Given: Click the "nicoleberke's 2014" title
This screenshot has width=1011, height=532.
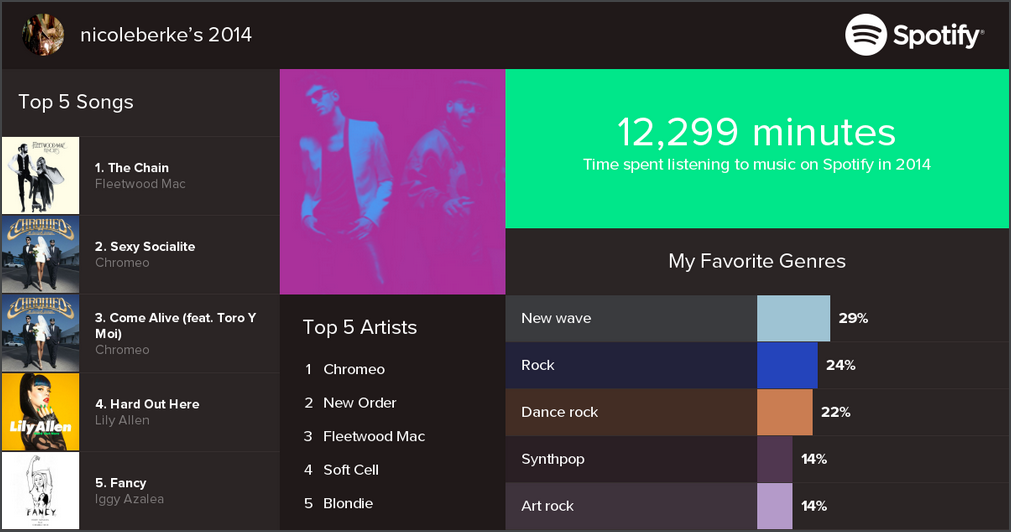Looking at the screenshot, I should 166,35.
